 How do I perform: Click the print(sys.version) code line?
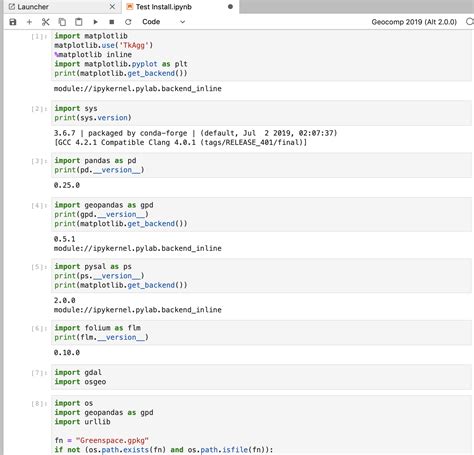[93, 118]
